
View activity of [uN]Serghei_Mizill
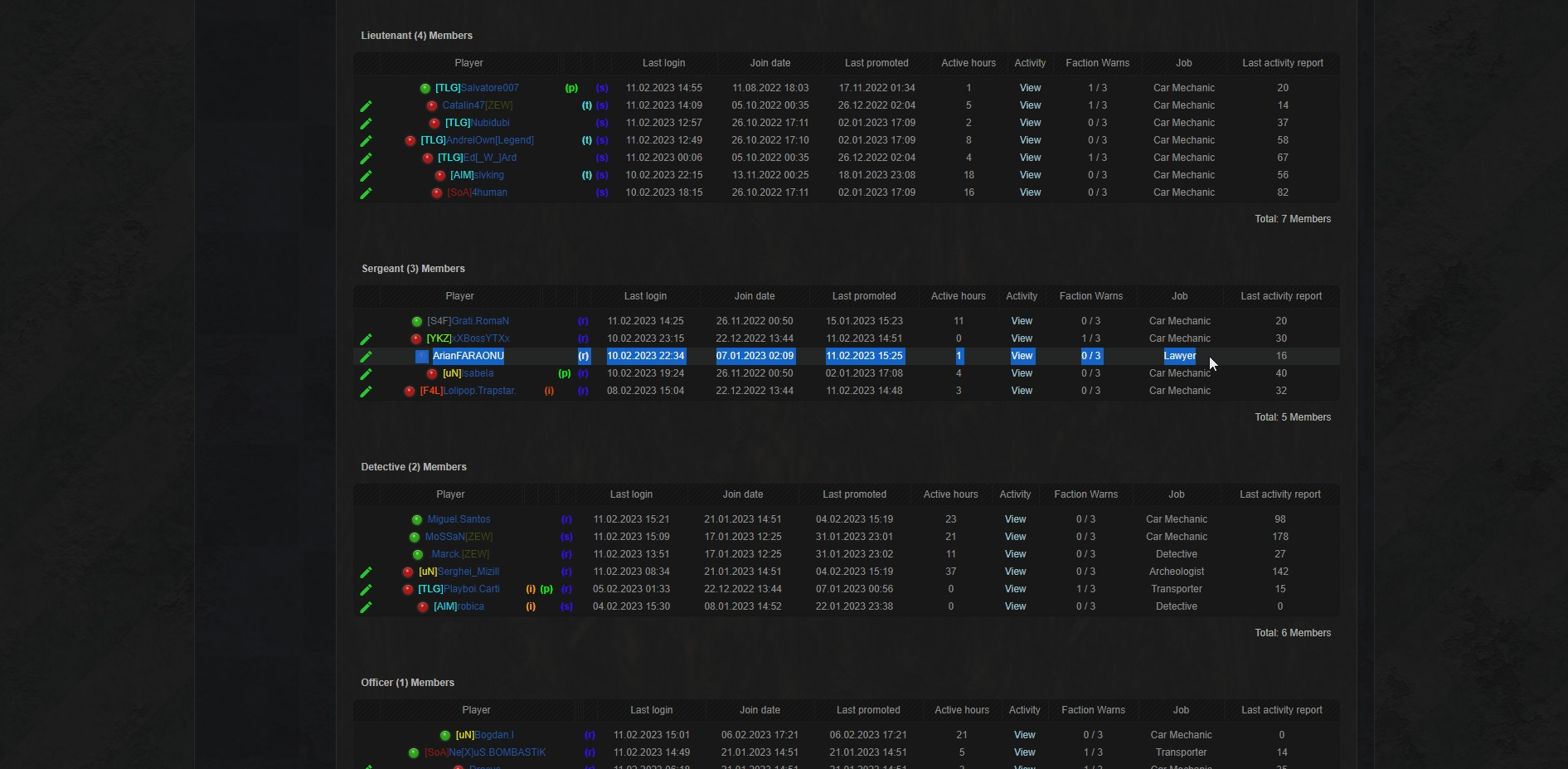pyautogui.click(x=1016, y=572)
